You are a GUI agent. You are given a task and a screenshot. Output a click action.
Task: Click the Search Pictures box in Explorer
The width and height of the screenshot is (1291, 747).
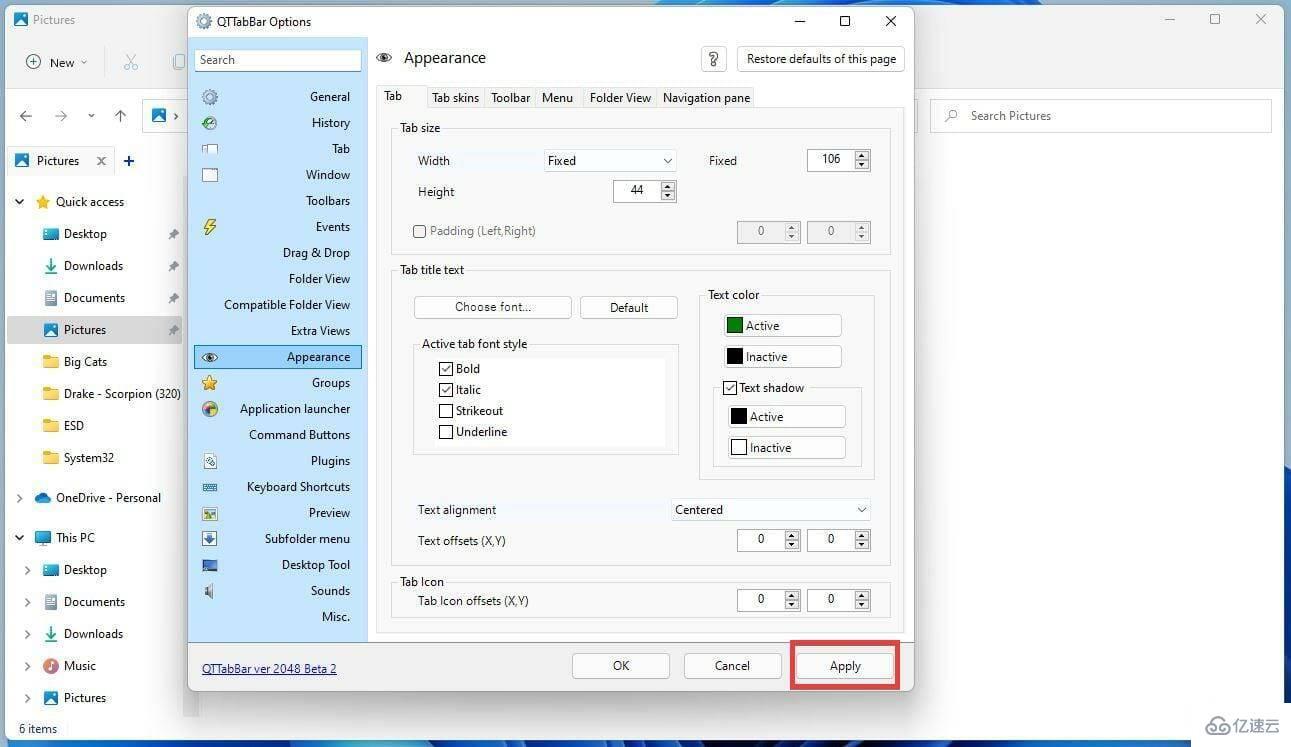click(1101, 116)
